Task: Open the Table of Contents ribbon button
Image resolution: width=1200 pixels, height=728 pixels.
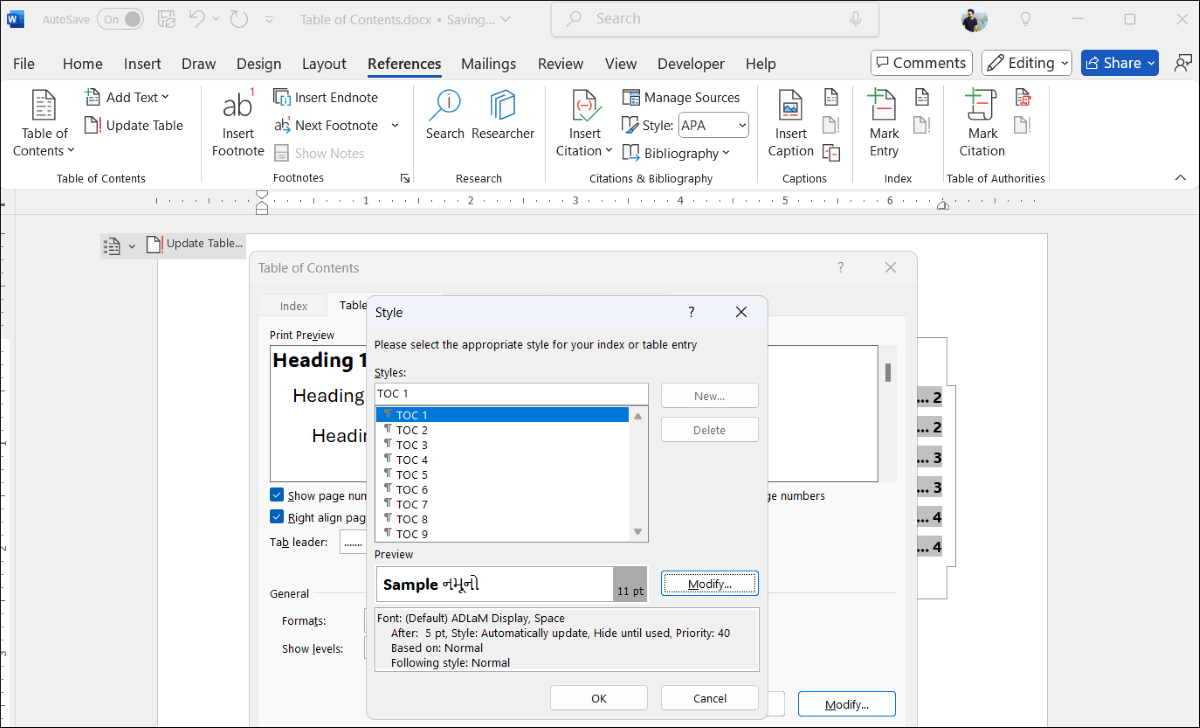Action: pos(44,124)
